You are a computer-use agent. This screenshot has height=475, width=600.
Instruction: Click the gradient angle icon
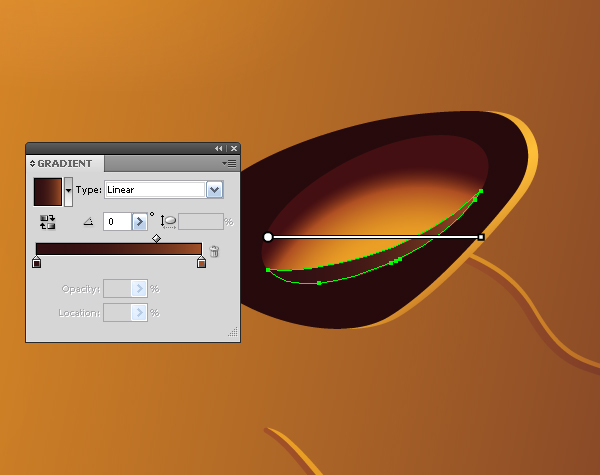tap(88, 221)
